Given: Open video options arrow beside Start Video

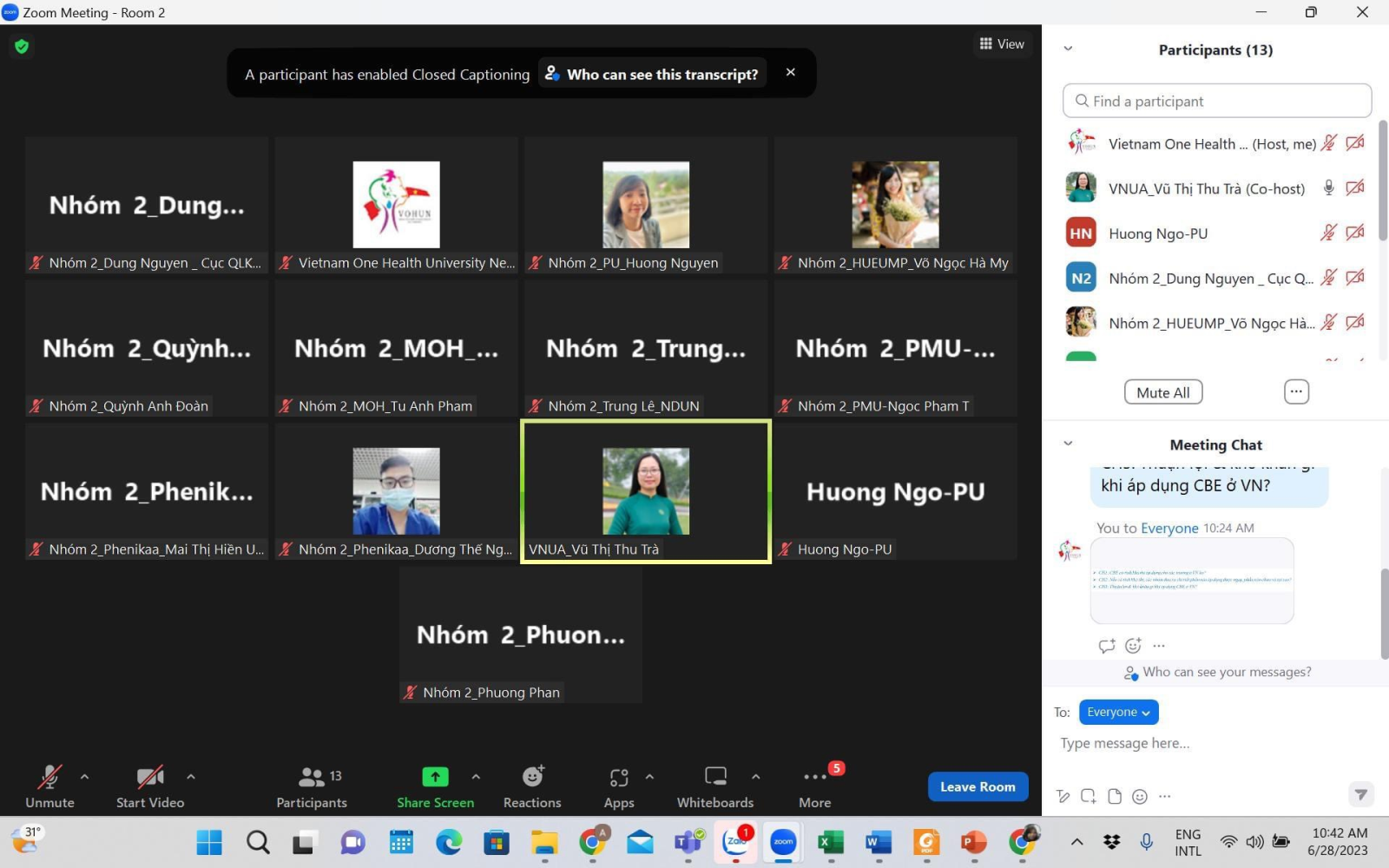Looking at the screenshot, I should 191,777.
